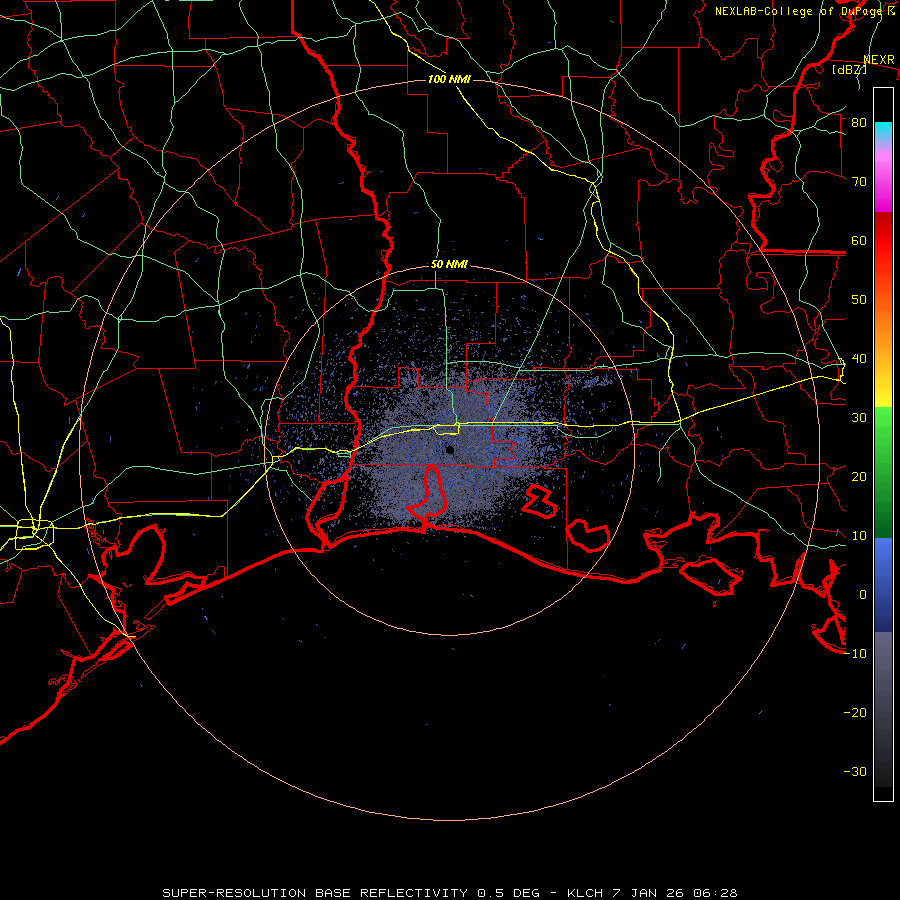Click the cyan top band of the color bar
The height and width of the screenshot is (900, 900).
point(883,132)
